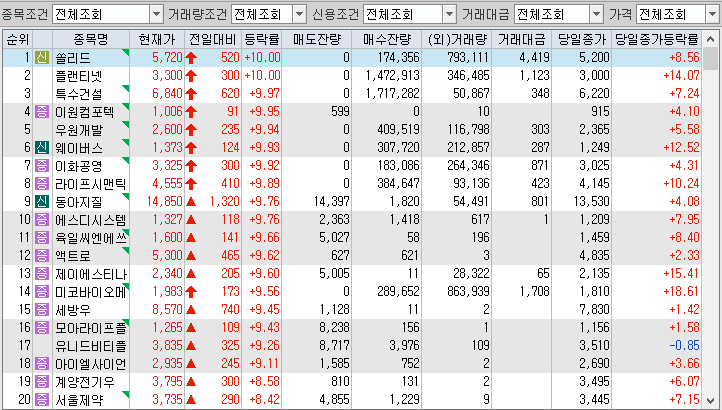722x410 pixels.
Task: Click the 증 badge on 라이프시맨틱 row
Action: click(x=42, y=183)
